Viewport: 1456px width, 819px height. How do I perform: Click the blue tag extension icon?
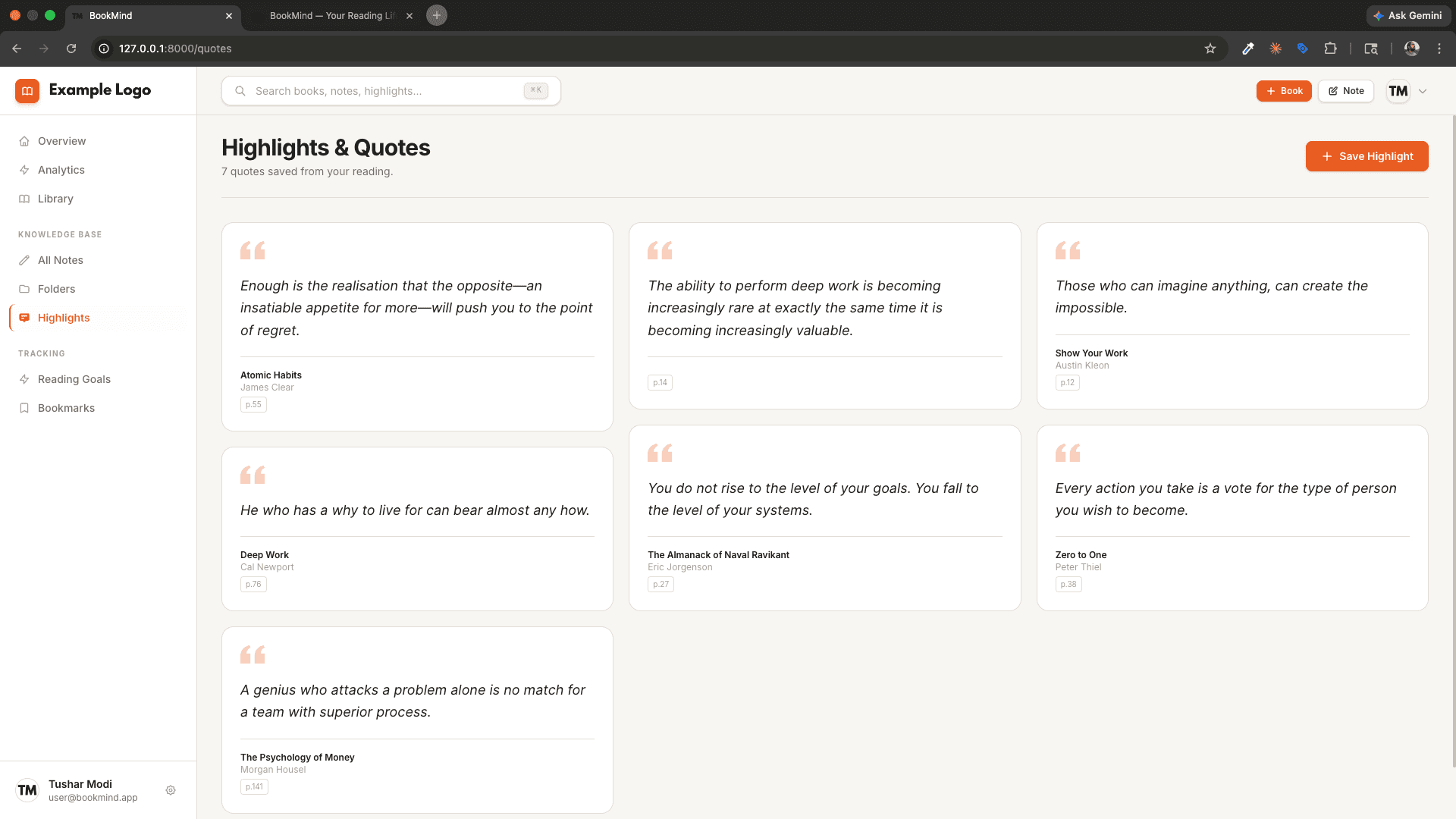pyautogui.click(x=1303, y=49)
